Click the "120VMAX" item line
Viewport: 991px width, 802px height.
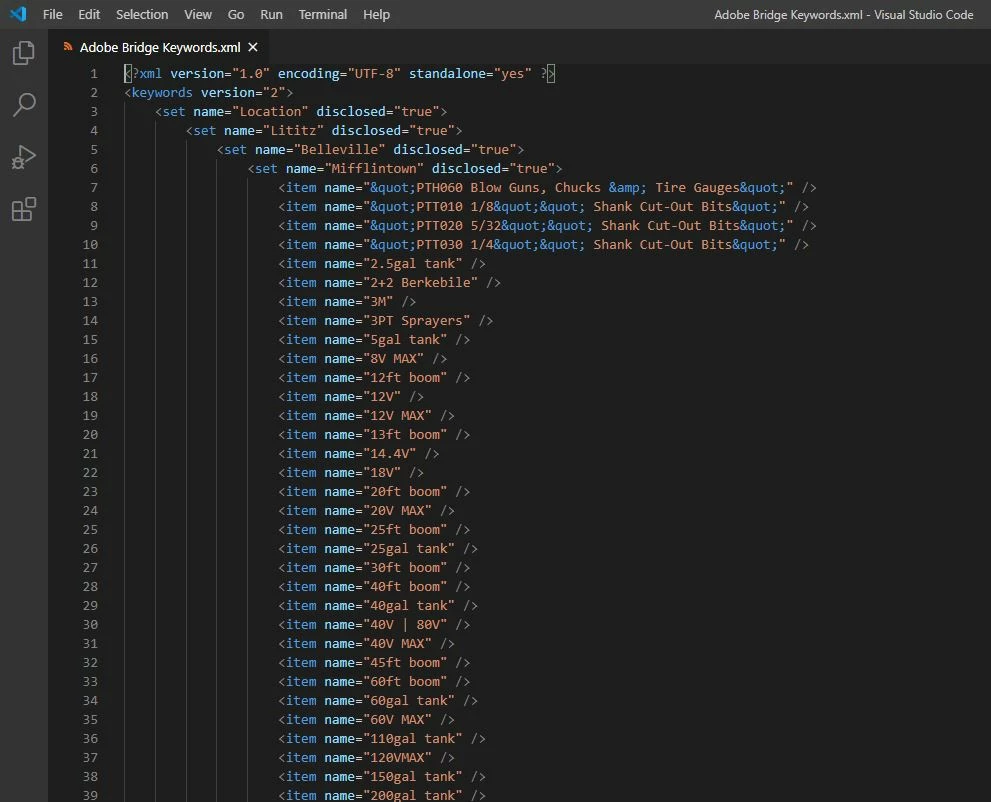(x=367, y=757)
